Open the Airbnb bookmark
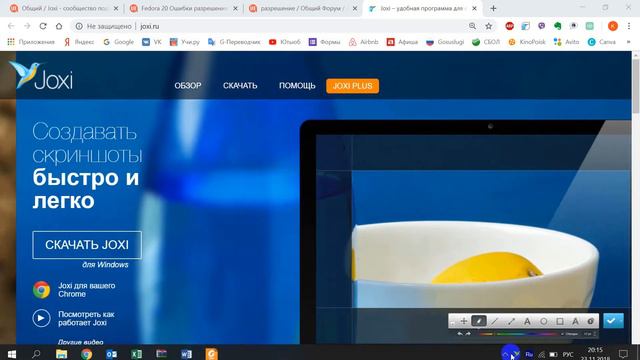Viewport: 640px width, 360px height. tap(364, 42)
